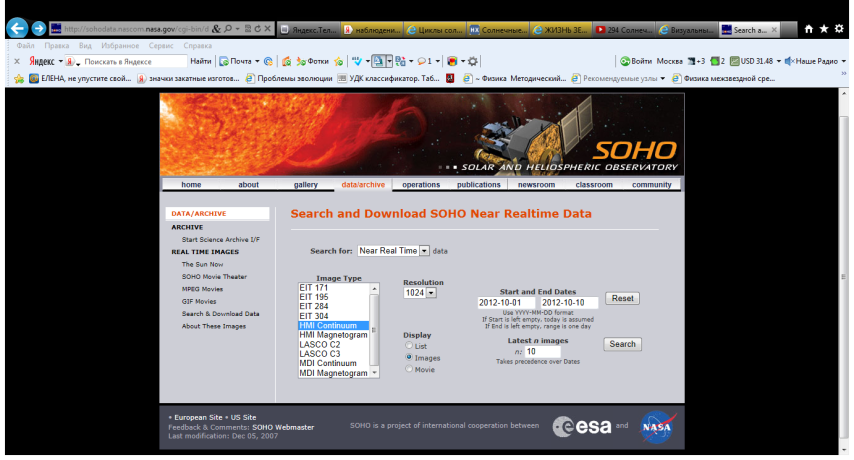The width and height of the screenshot is (854, 460).
Task: Go forward with the browser forward arrow
Action: (x=39, y=29)
